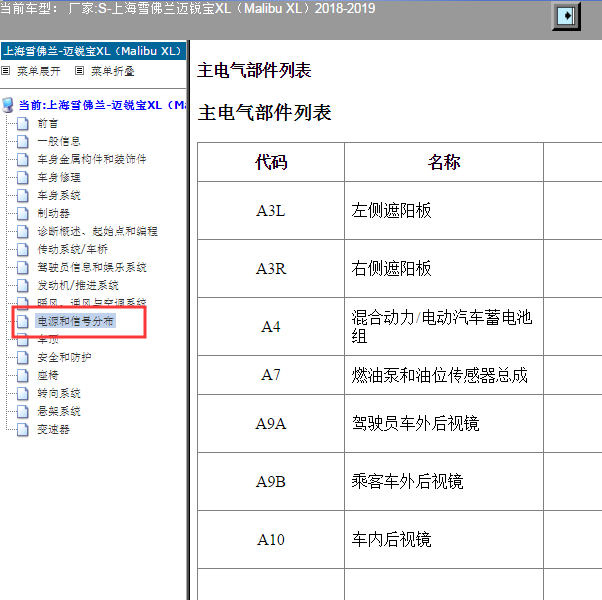Select the 传动系统/车桥 entry
Viewport: 602px width, 600px height.
coord(73,250)
